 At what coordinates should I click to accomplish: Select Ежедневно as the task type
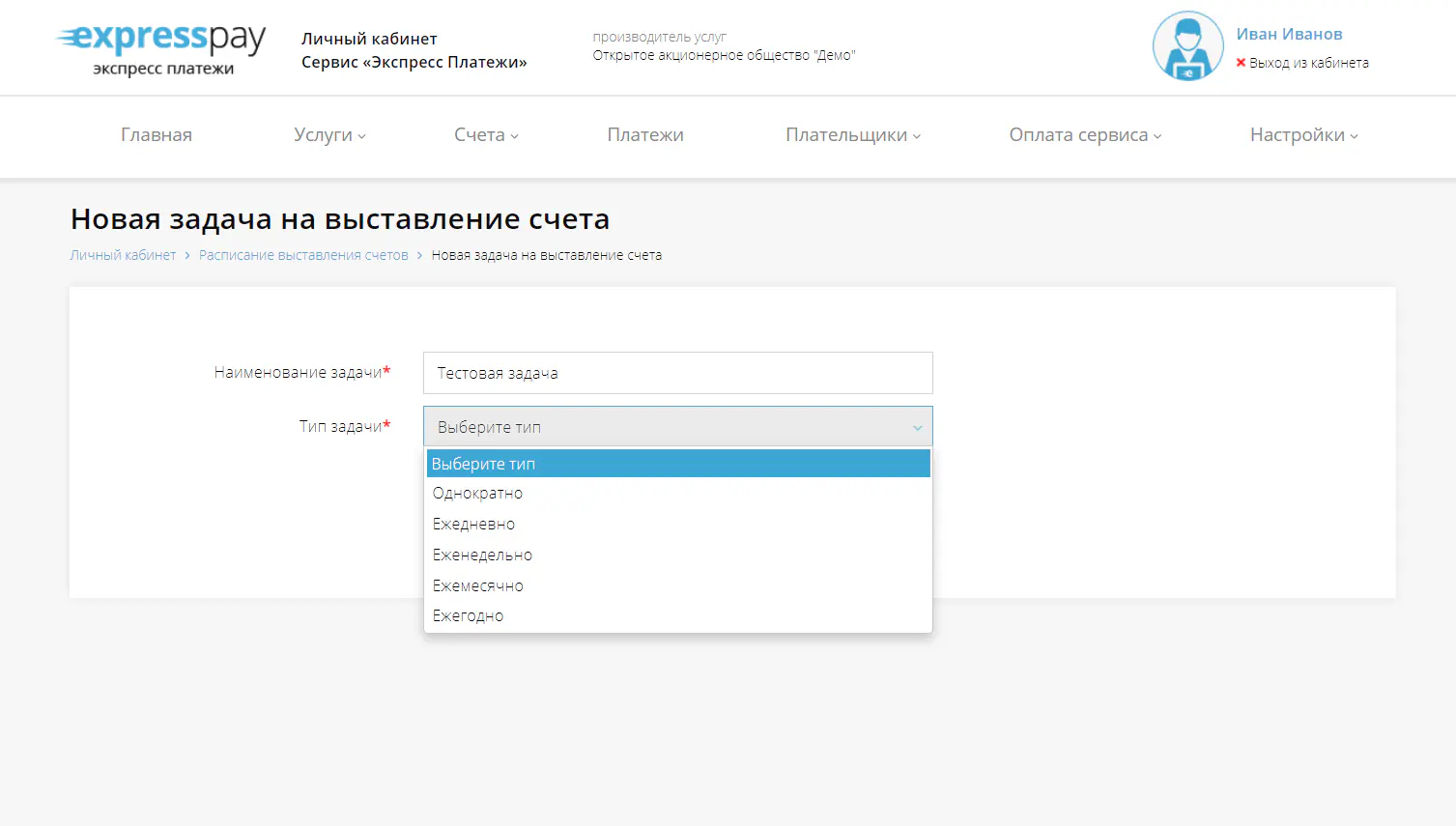click(x=474, y=524)
